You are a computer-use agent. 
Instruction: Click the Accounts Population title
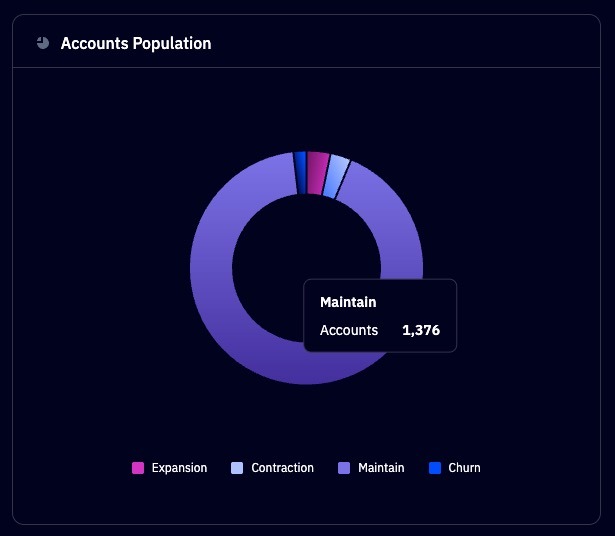(136, 43)
